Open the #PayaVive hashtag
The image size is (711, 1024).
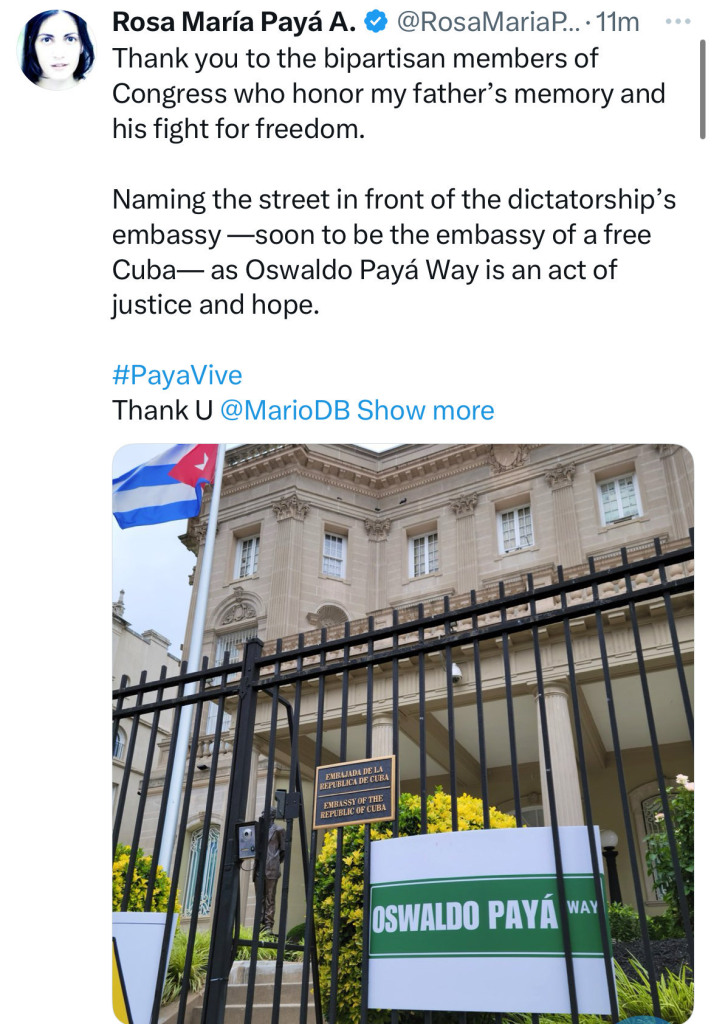(177, 375)
